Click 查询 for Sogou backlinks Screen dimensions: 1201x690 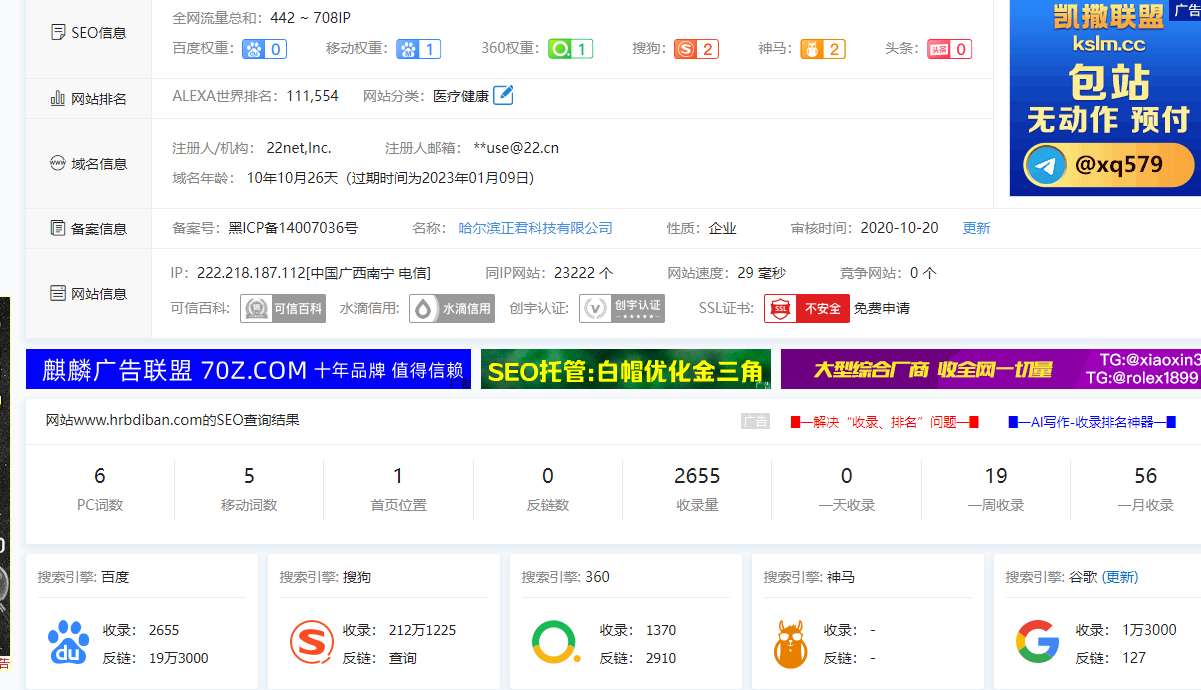[x=403, y=658]
